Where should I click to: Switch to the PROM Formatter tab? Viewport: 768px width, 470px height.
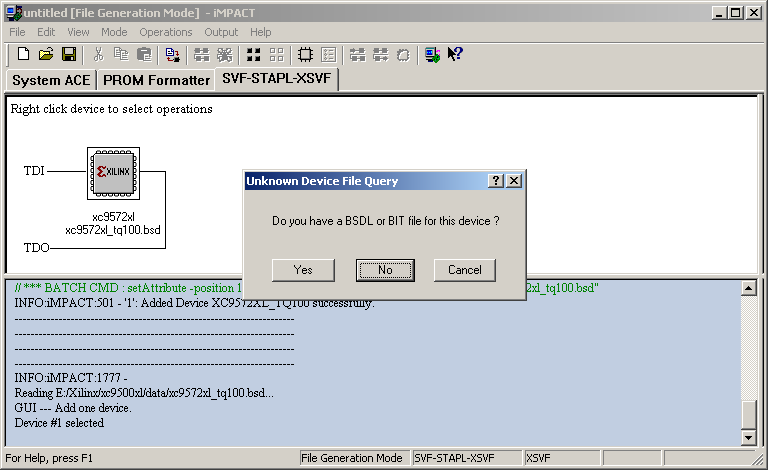click(156, 80)
